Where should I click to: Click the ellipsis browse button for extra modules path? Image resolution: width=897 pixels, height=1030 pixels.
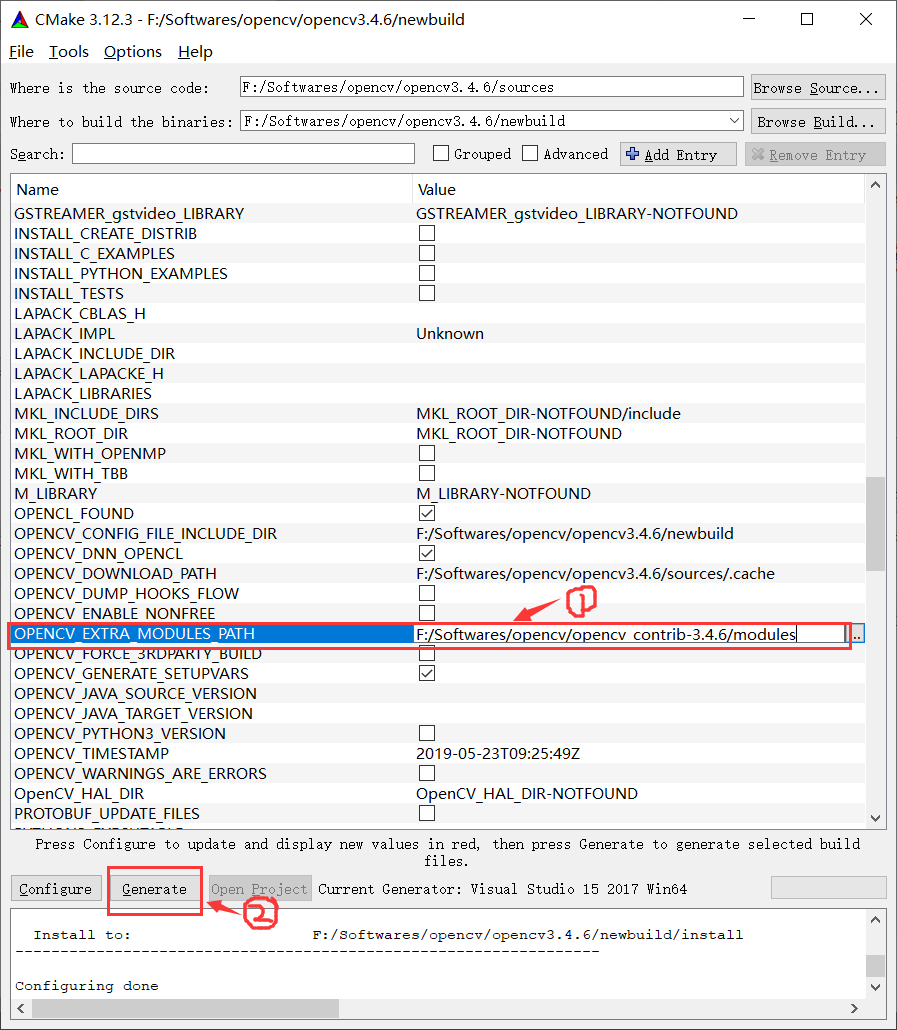click(x=857, y=634)
